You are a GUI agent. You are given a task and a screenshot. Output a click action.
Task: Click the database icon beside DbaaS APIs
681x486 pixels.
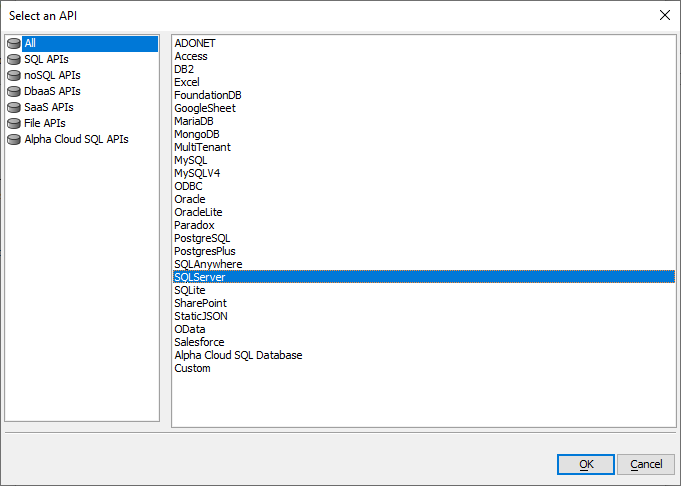pyautogui.click(x=14, y=92)
